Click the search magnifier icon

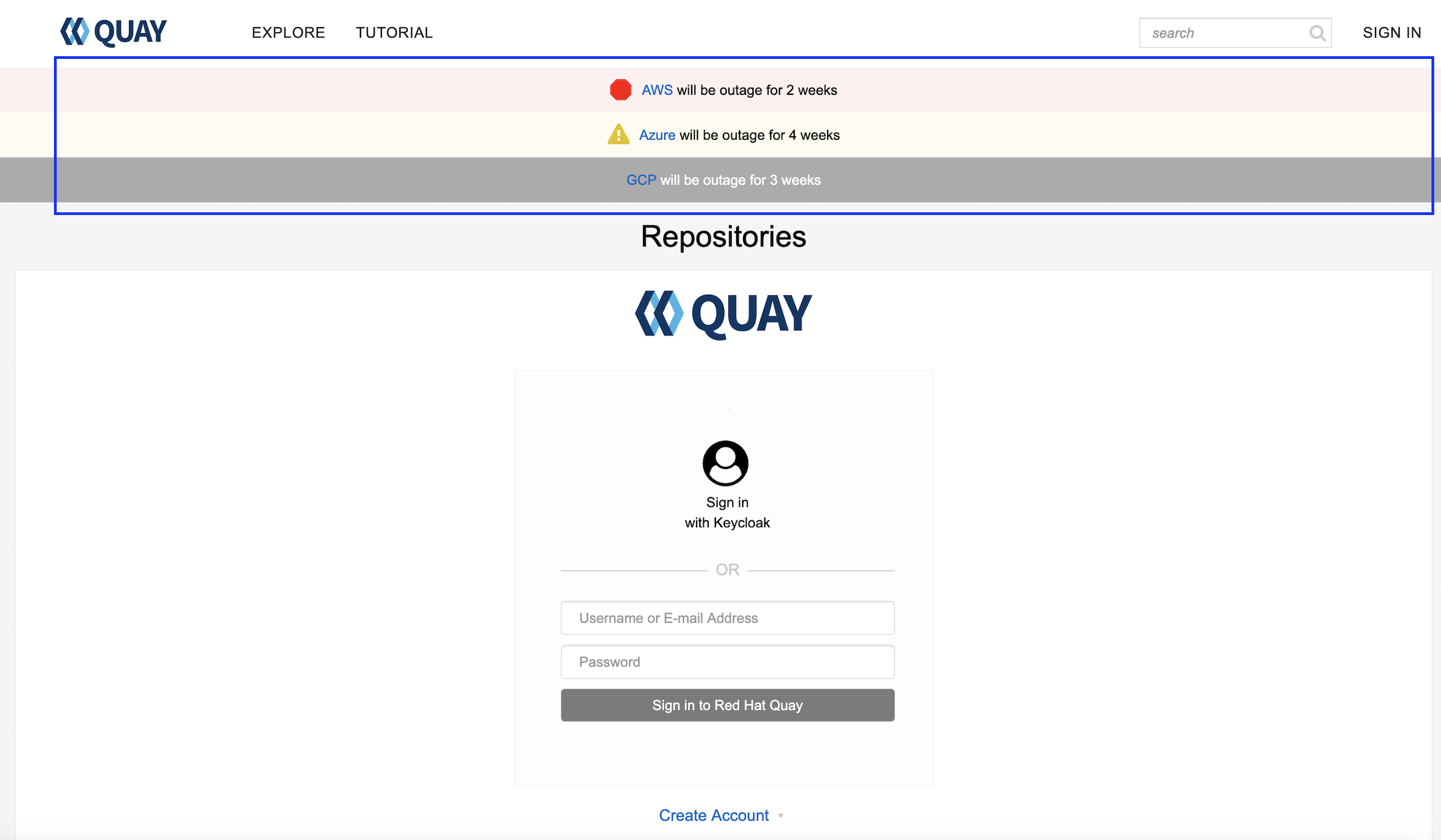coord(1317,33)
